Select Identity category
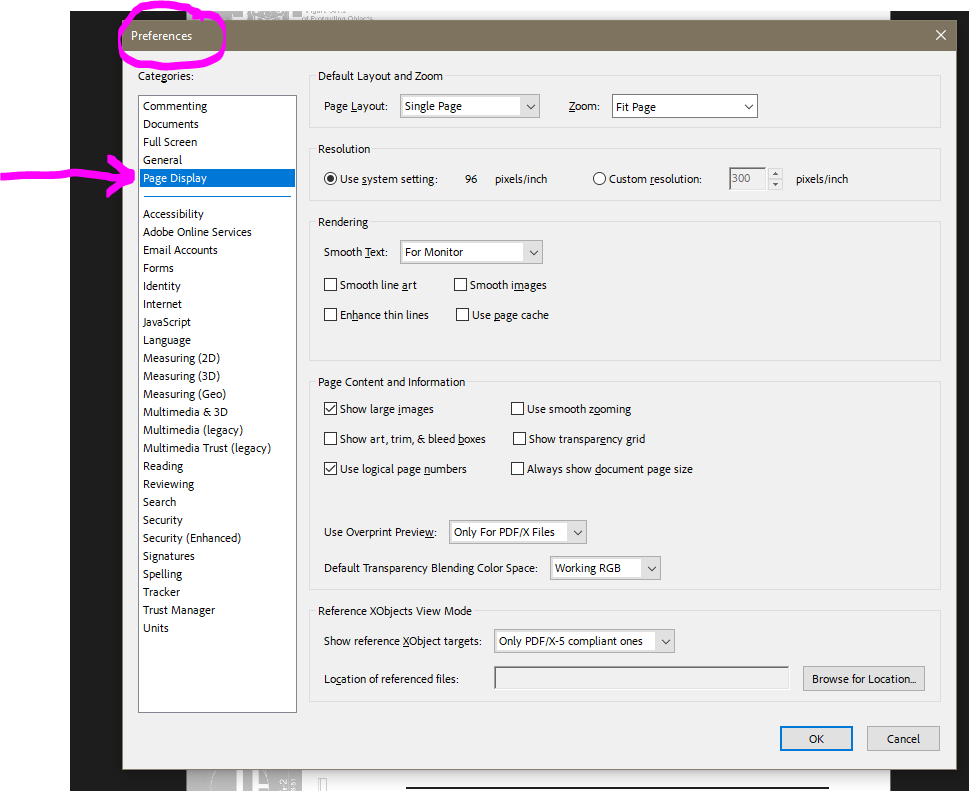 [161, 286]
